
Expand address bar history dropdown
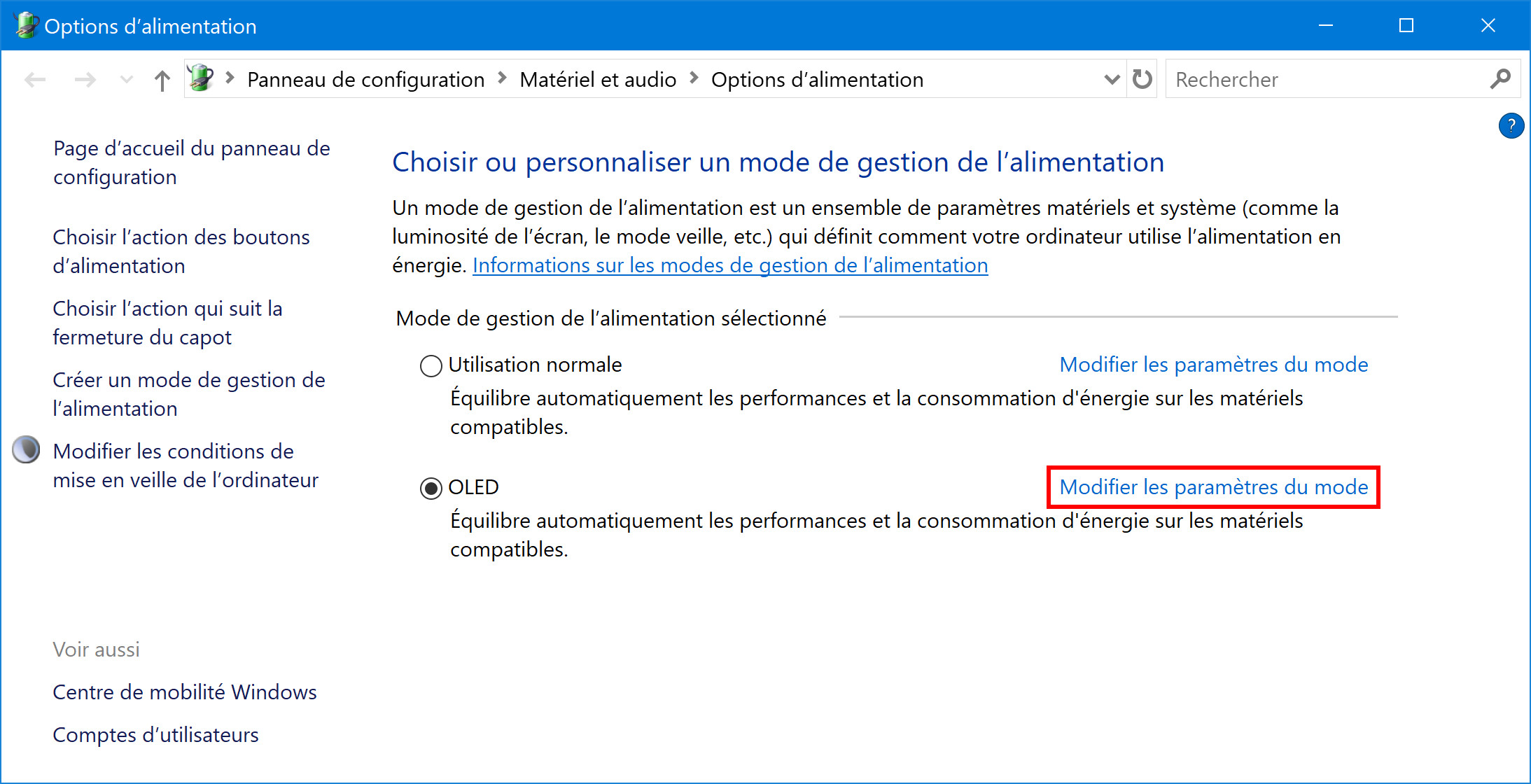coord(1112,79)
